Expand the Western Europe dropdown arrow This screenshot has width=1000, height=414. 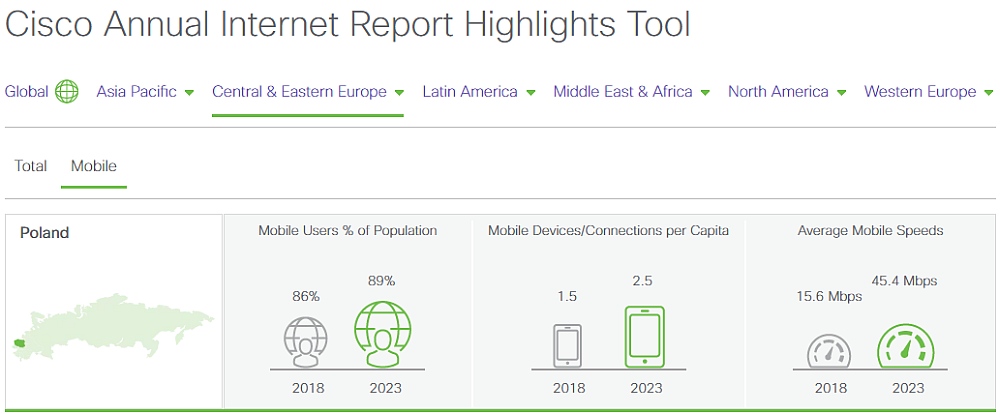[x=989, y=92]
